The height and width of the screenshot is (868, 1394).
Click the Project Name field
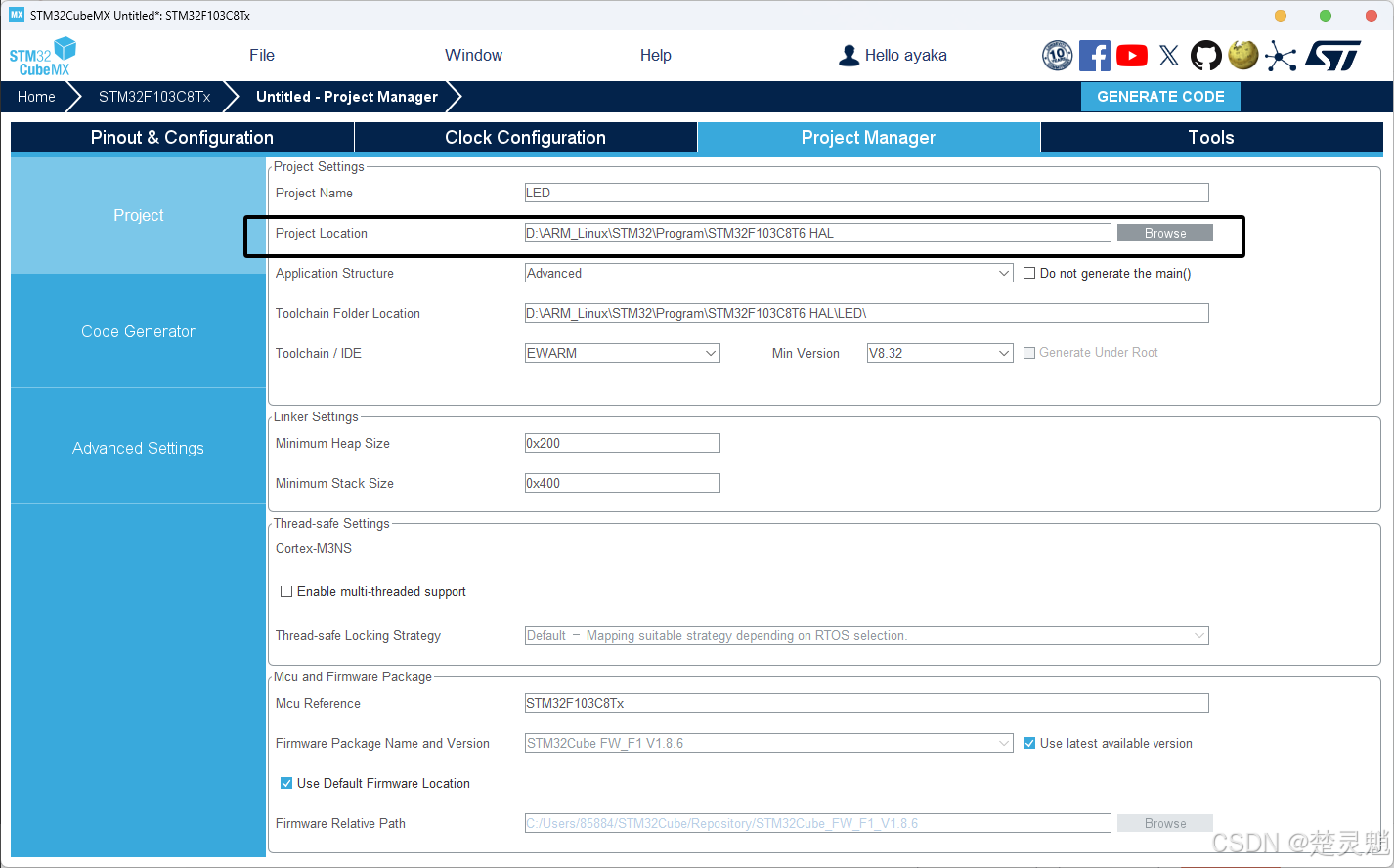867,194
